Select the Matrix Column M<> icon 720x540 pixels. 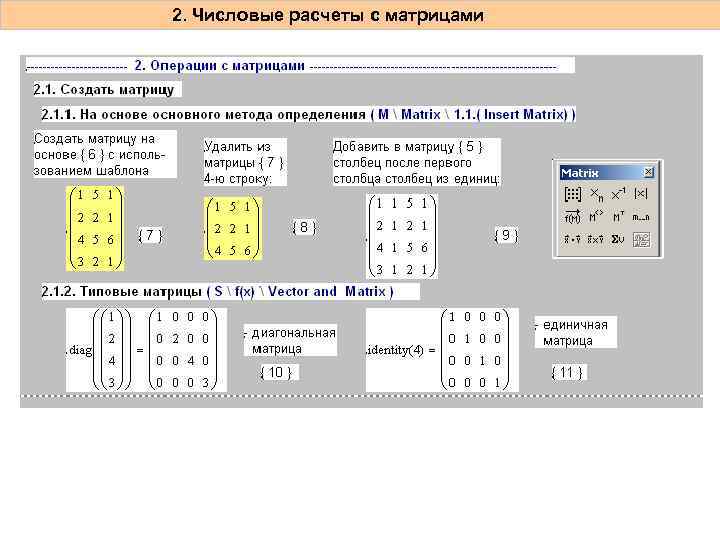[x=596, y=216]
